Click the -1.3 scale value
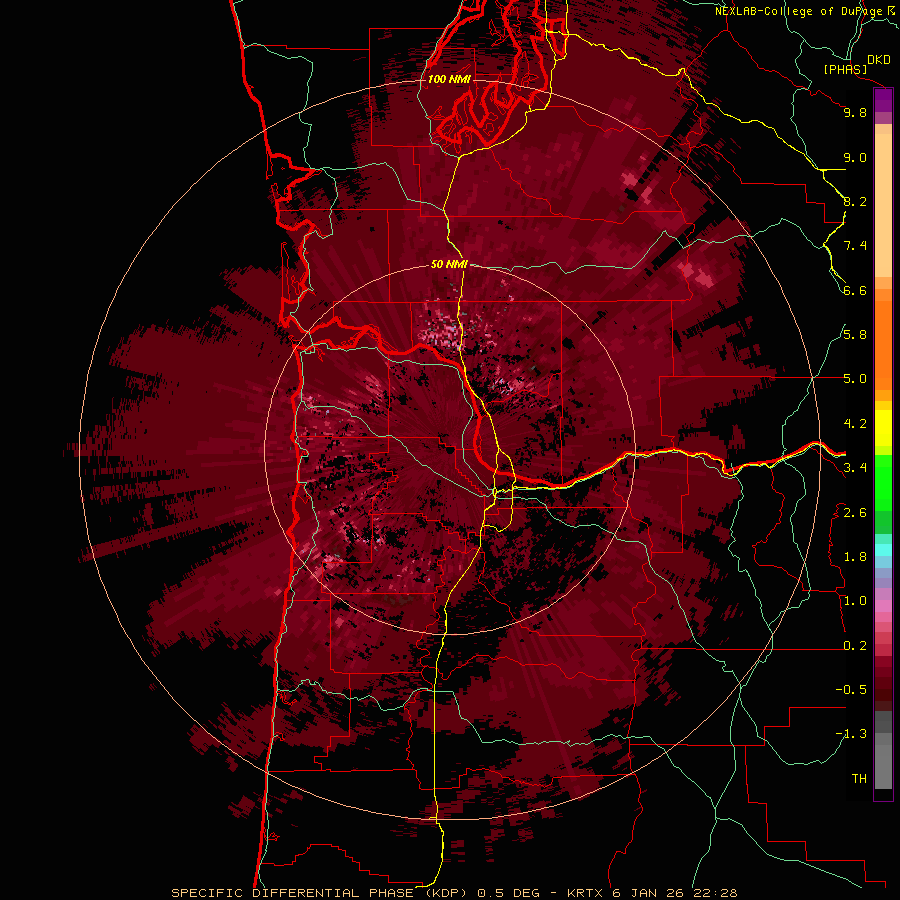Viewport: 900px width, 900px height. [851, 734]
